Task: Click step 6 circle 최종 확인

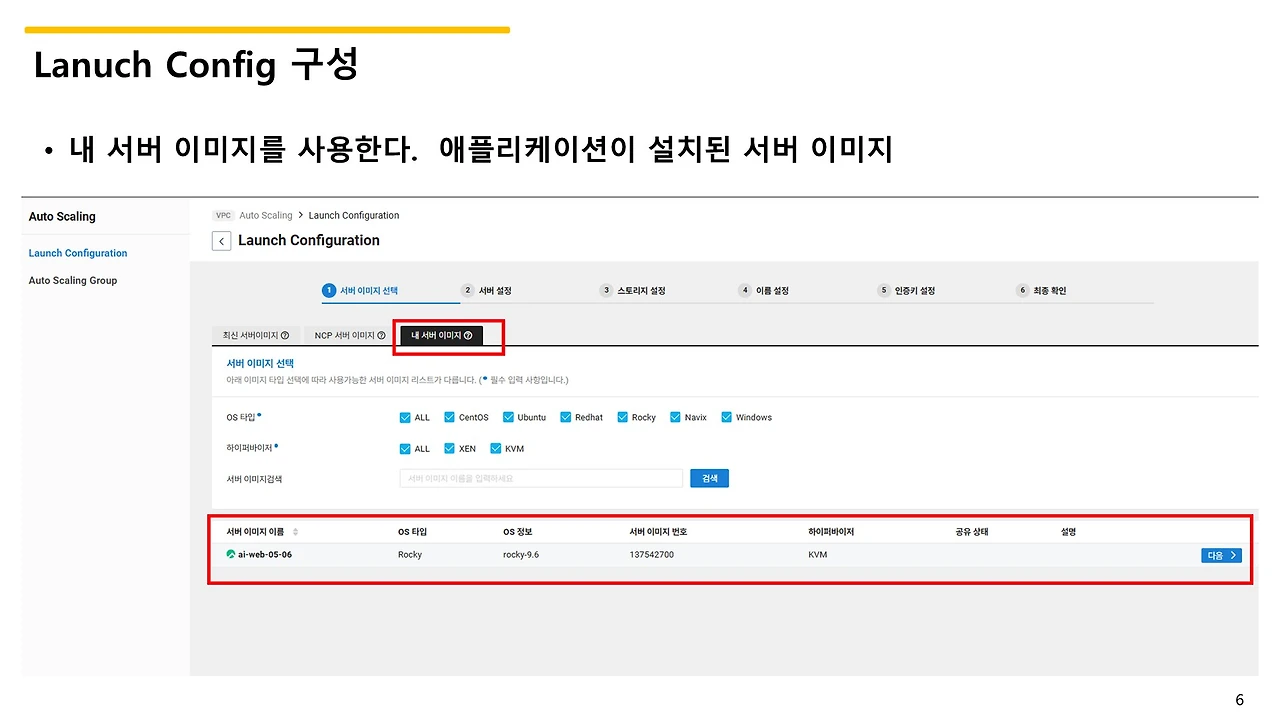Action: [x=1023, y=291]
